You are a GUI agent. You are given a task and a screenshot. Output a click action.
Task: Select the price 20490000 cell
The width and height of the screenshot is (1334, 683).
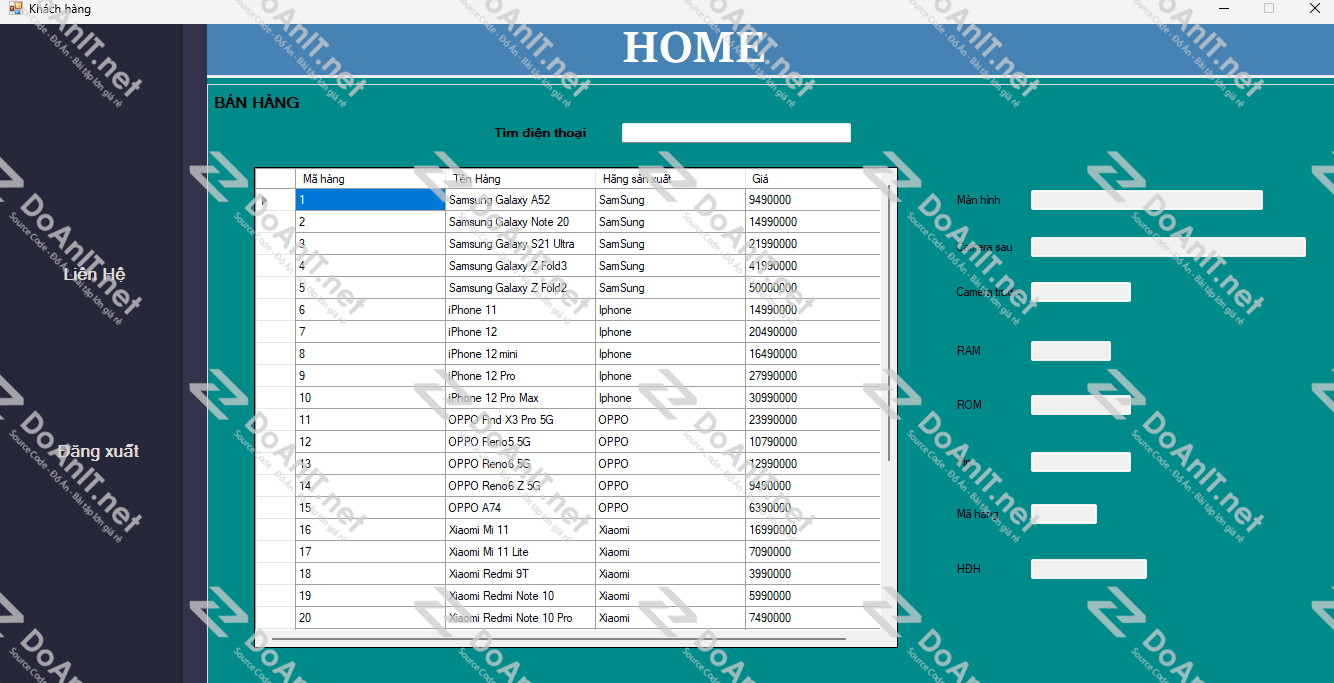[813, 332]
